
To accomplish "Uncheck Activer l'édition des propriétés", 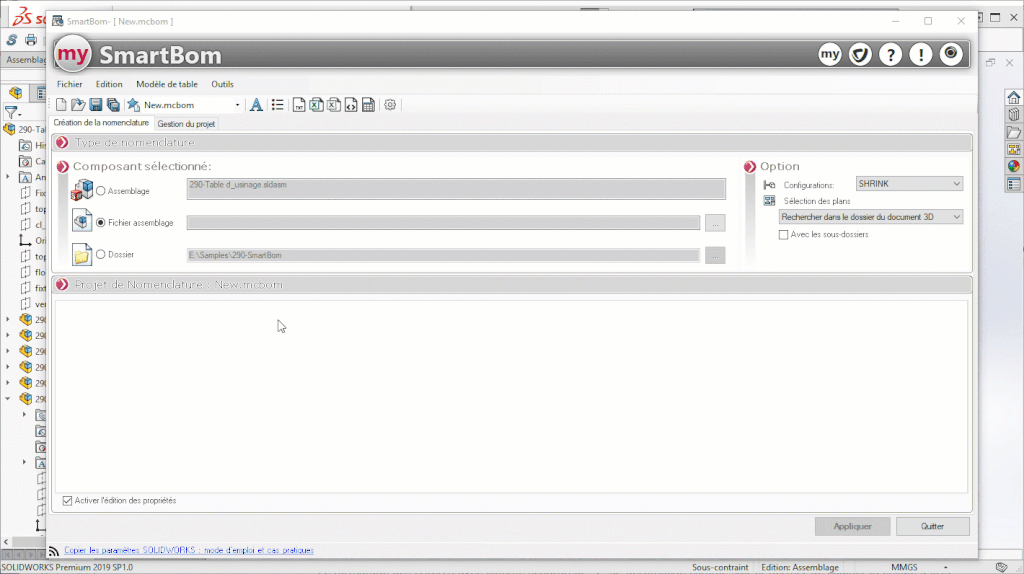I will pyautogui.click(x=67, y=501).
